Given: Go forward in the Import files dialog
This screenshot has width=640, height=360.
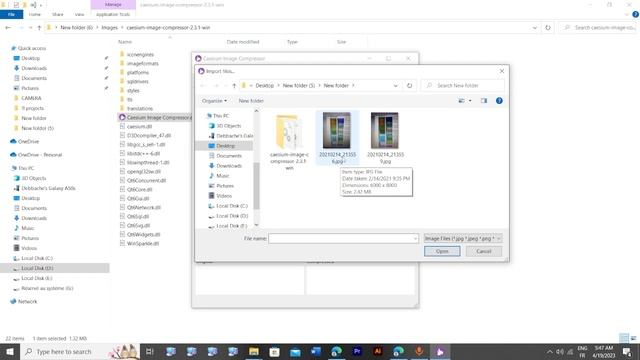Looking at the screenshot, I should click(x=216, y=86).
